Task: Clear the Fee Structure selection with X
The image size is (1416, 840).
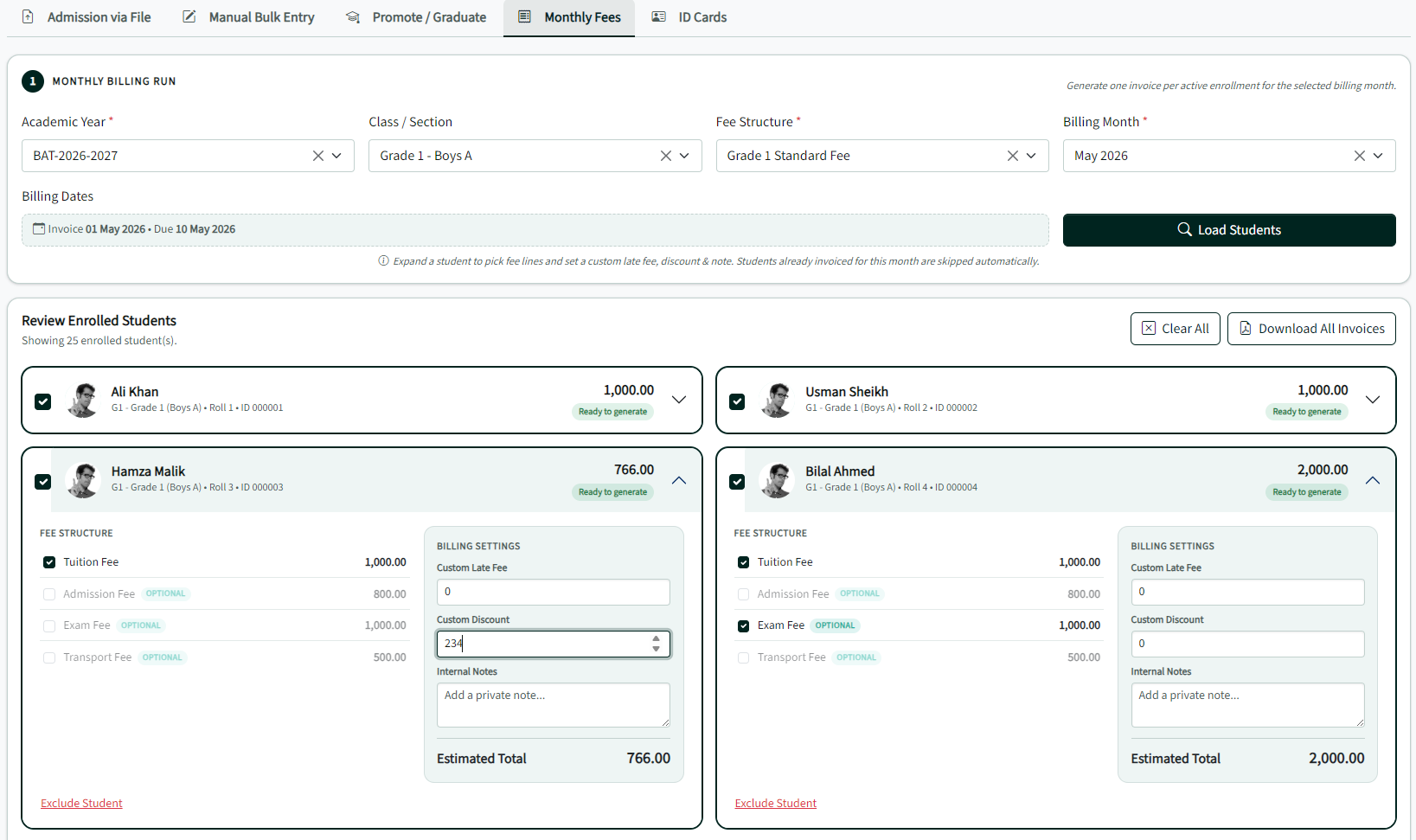Action: 1013,156
